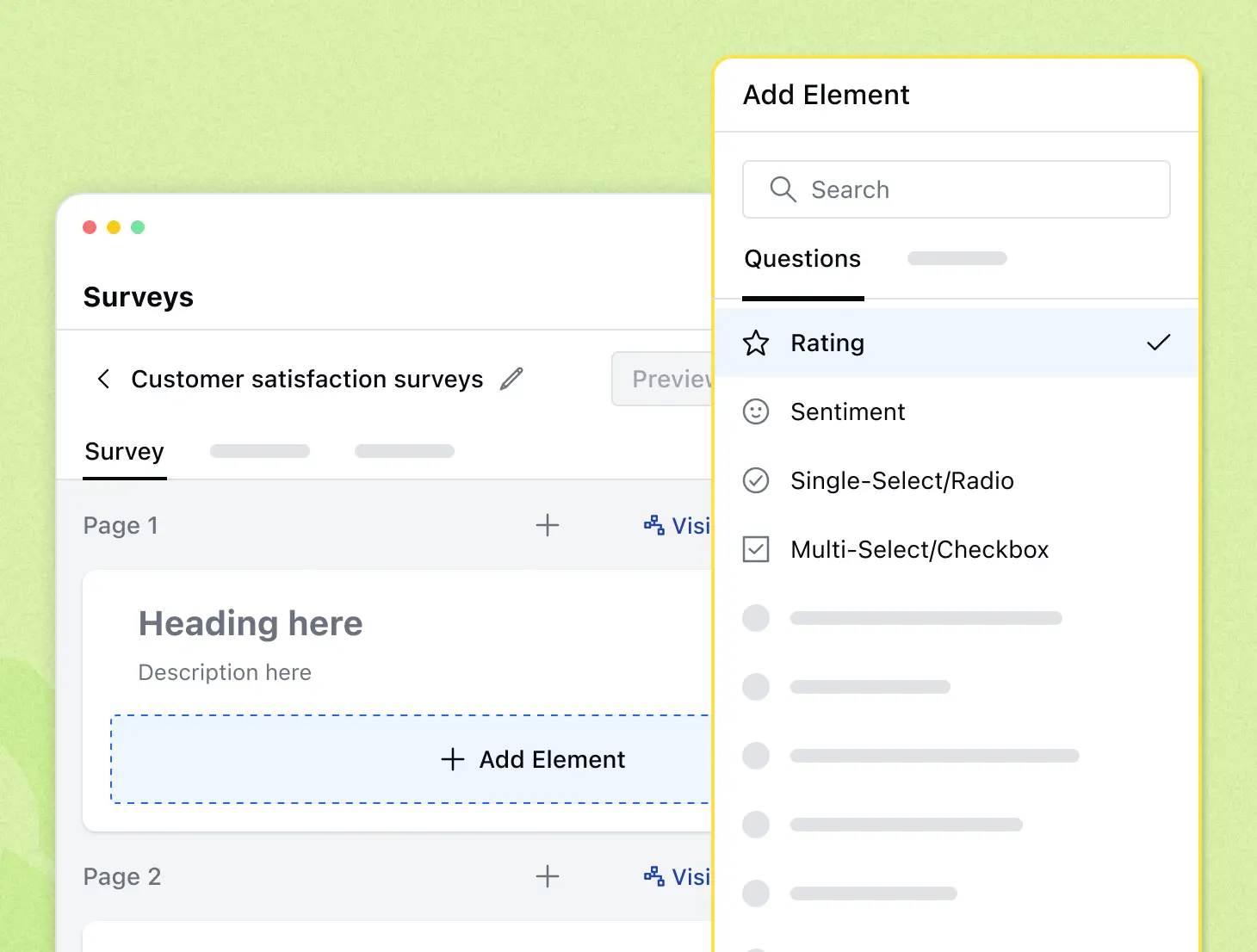The width and height of the screenshot is (1257, 952).
Task: Click the Customer satisfaction surveys title
Action: point(307,379)
